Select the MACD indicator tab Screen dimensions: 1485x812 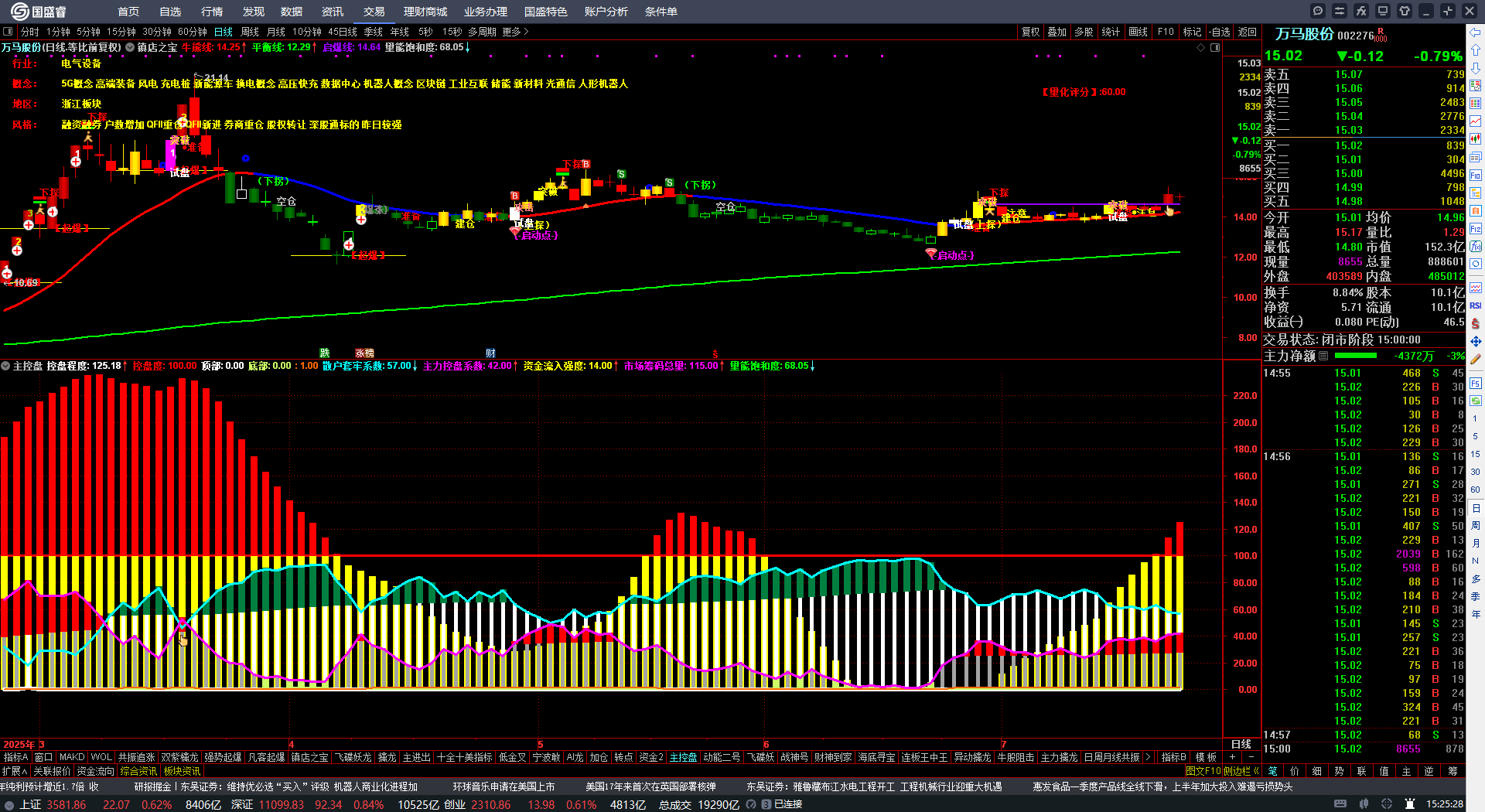(x=71, y=757)
